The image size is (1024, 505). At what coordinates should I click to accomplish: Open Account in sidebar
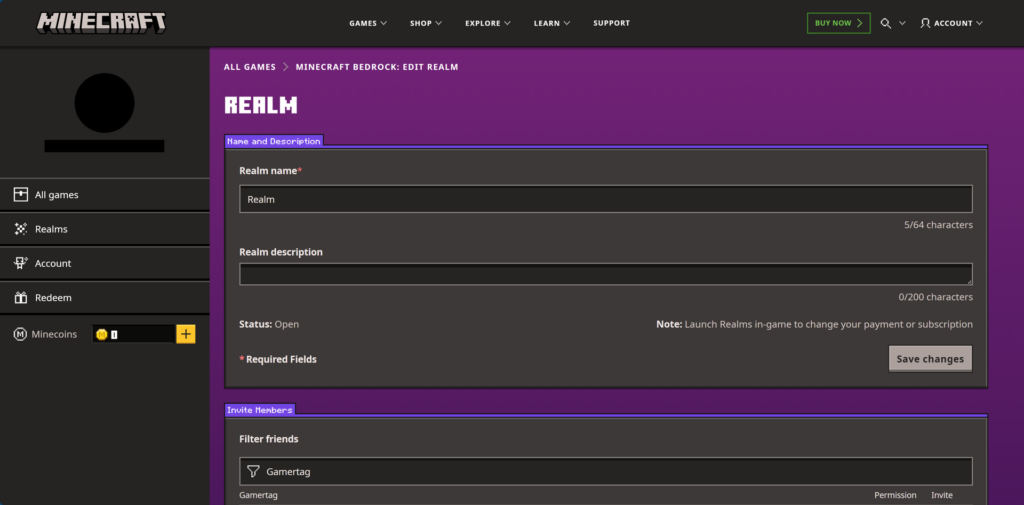104,263
